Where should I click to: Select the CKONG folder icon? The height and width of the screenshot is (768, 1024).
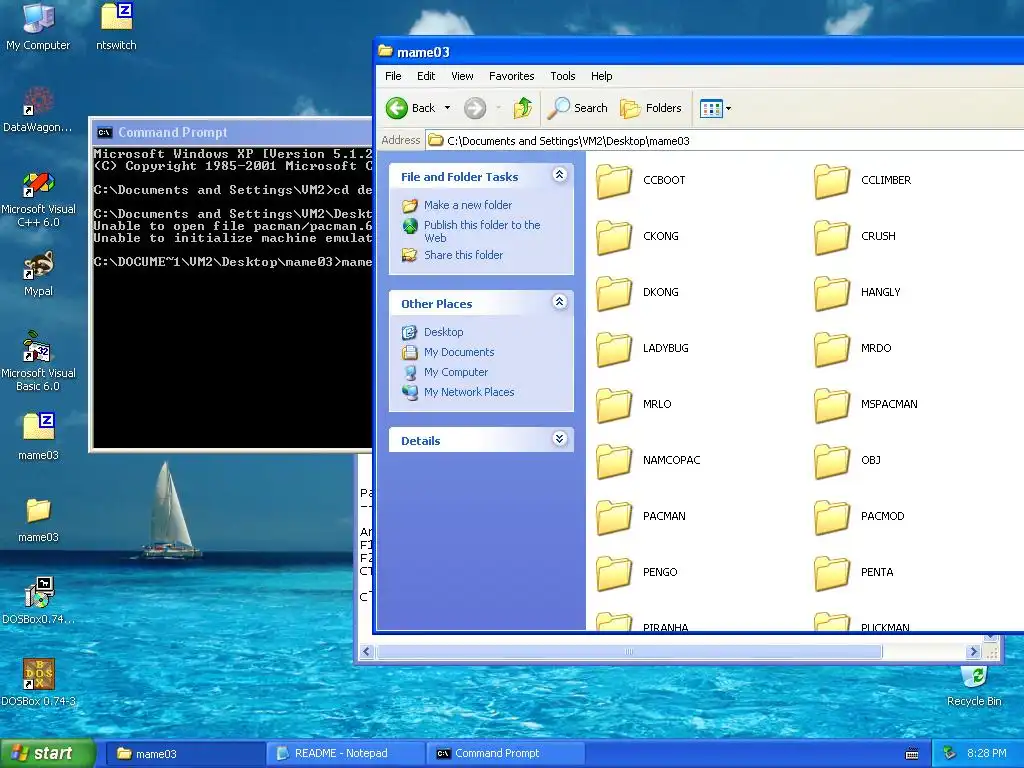pyautogui.click(x=614, y=236)
